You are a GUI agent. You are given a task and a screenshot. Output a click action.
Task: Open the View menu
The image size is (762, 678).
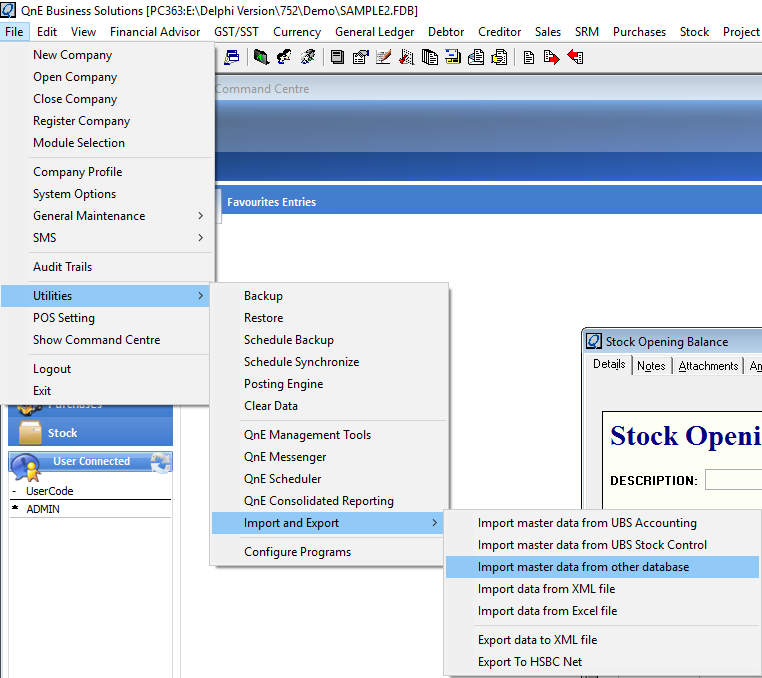(x=83, y=32)
